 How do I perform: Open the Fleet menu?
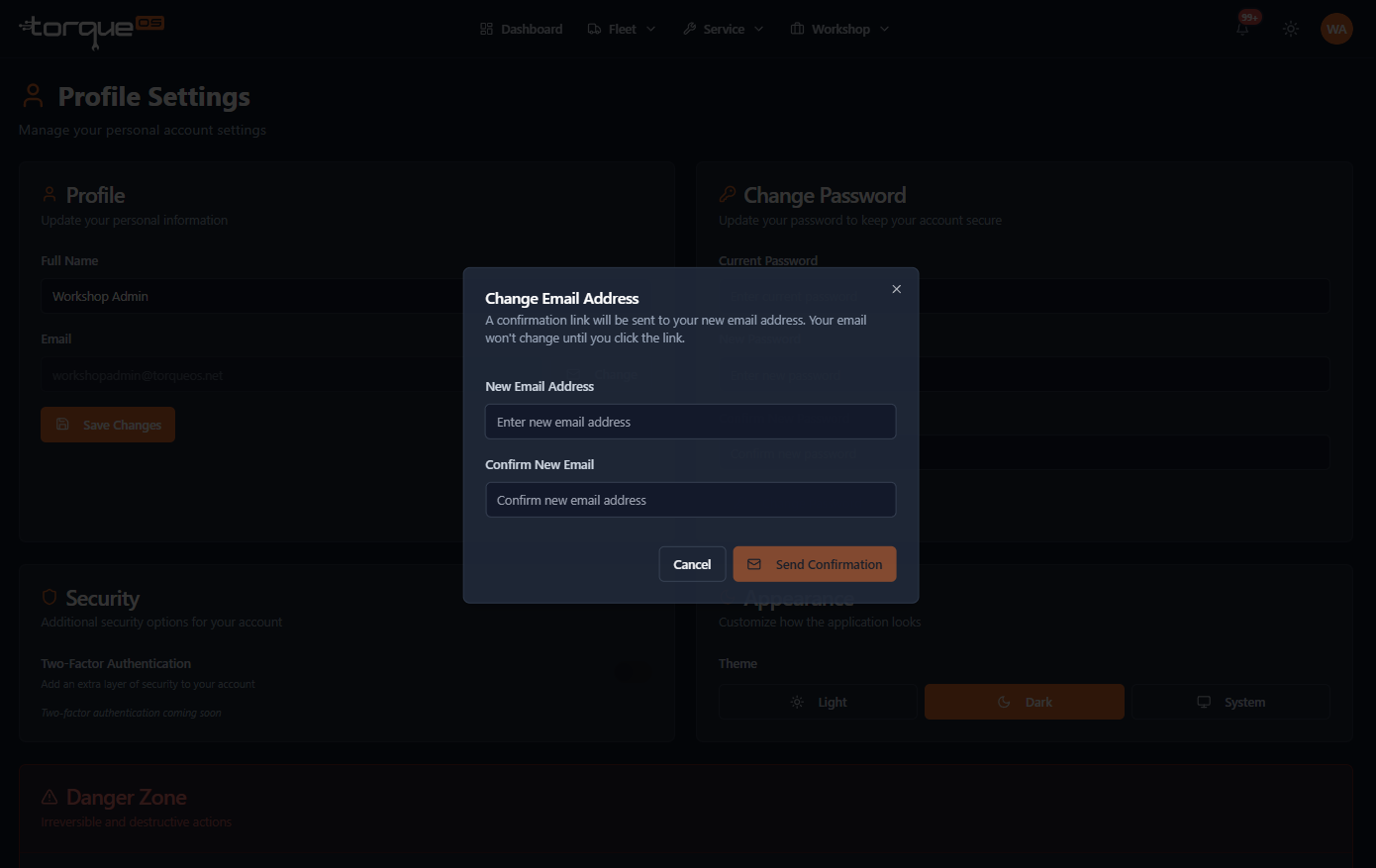click(622, 29)
